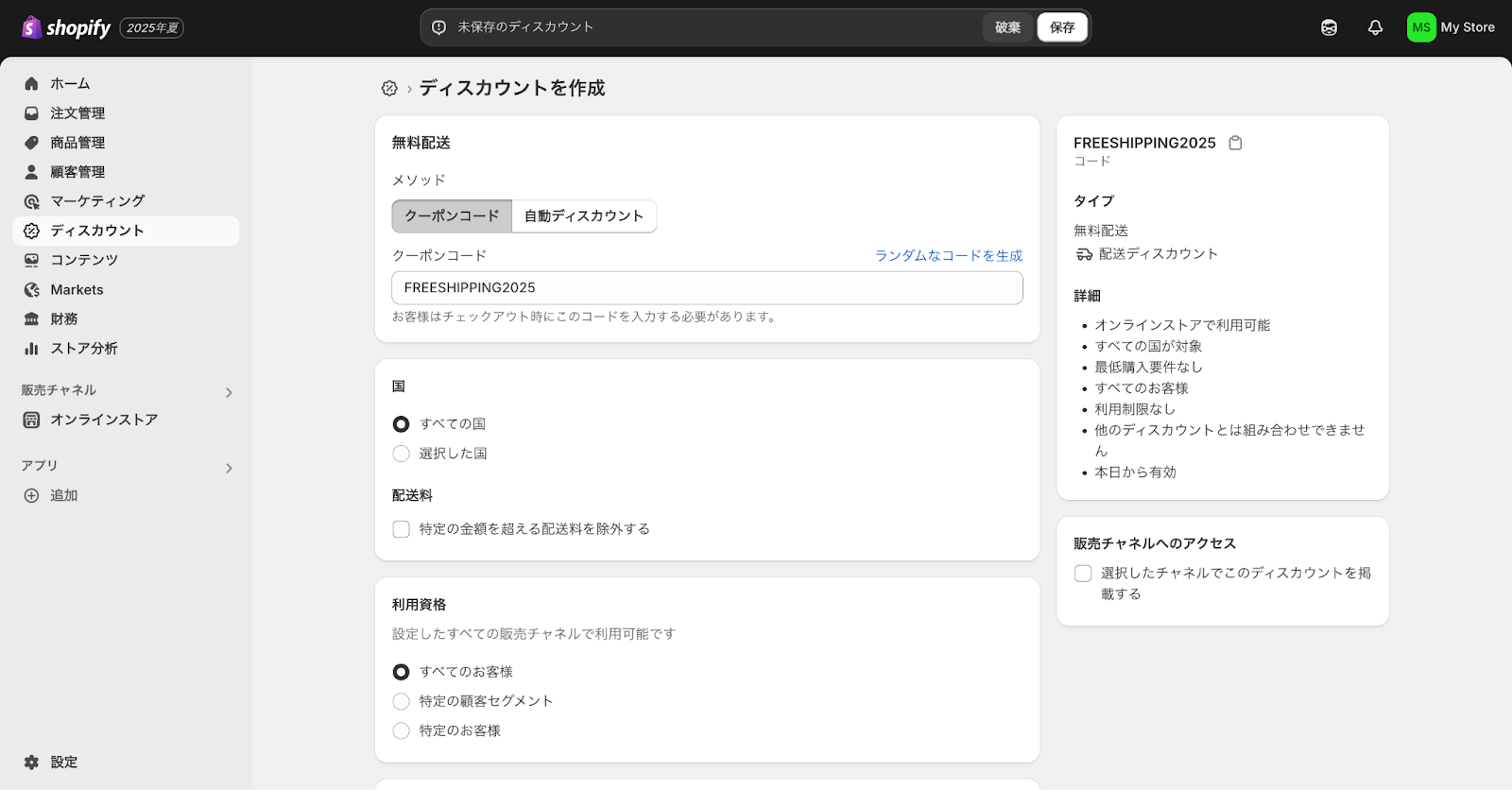Switch method to クーポンコード

click(x=452, y=216)
